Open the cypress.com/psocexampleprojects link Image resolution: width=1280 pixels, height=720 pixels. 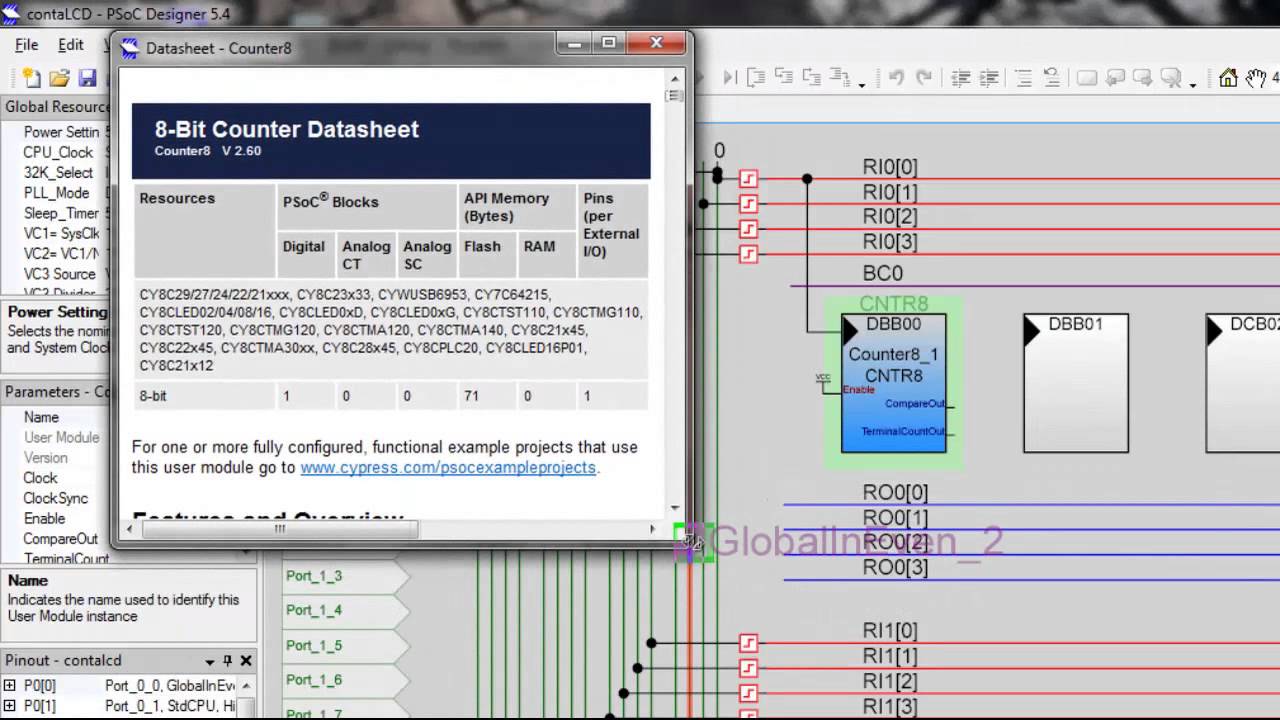(x=448, y=467)
